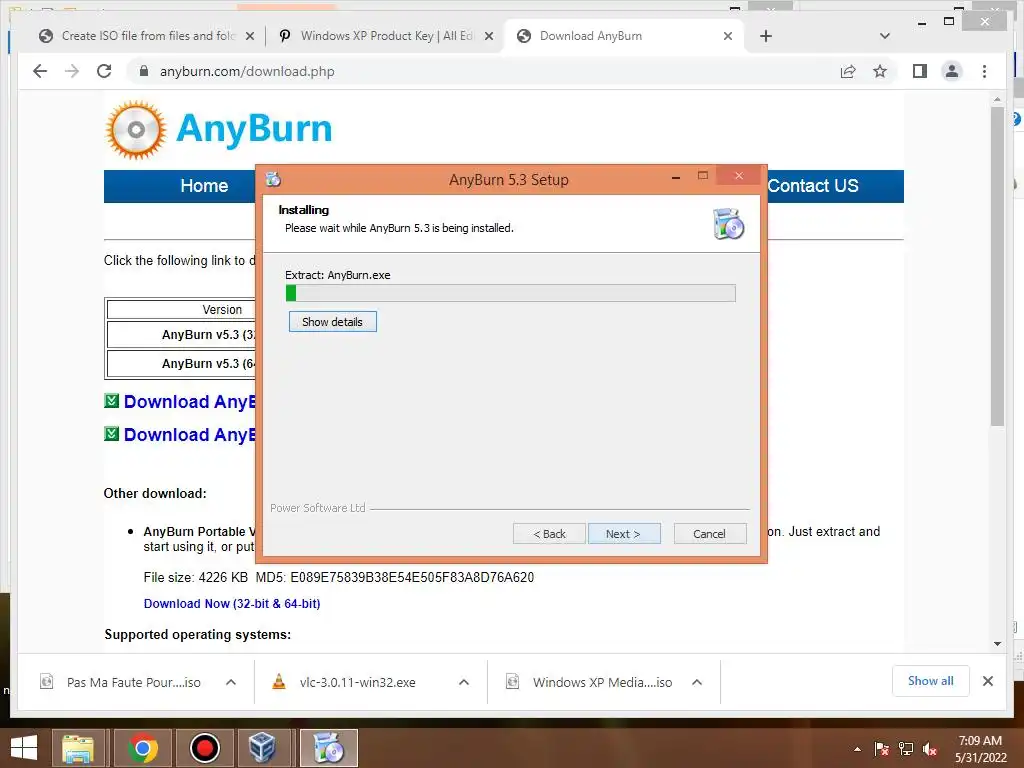Open File Explorer from taskbar
Image resolution: width=1024 pixels, height=768 pixels.
[78, 748]
